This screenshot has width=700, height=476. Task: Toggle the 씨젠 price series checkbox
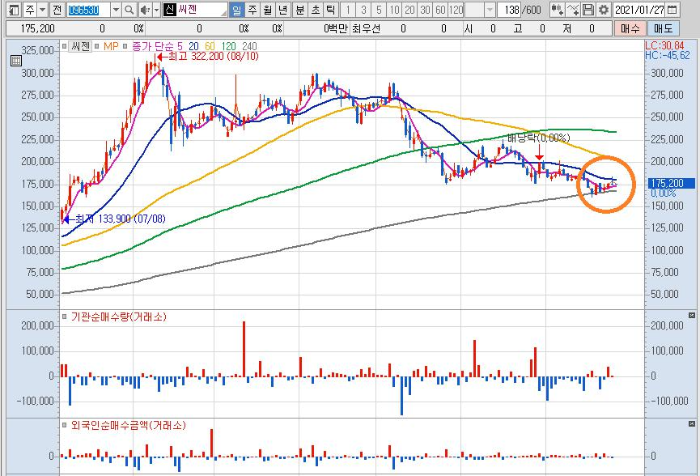pyautogui.click(x=64, y=46)
